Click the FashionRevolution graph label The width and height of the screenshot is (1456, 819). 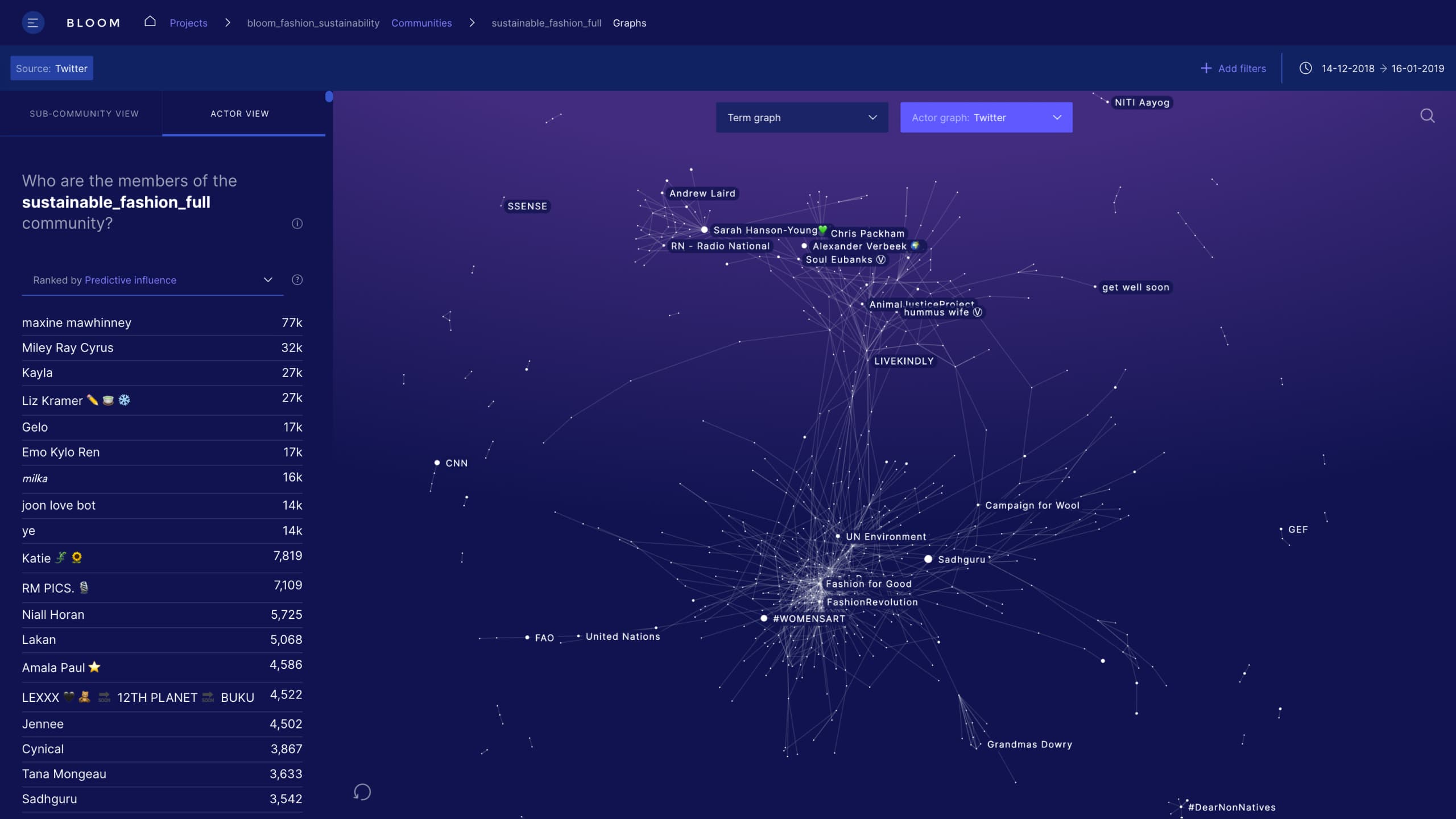(x=872, y=602)
